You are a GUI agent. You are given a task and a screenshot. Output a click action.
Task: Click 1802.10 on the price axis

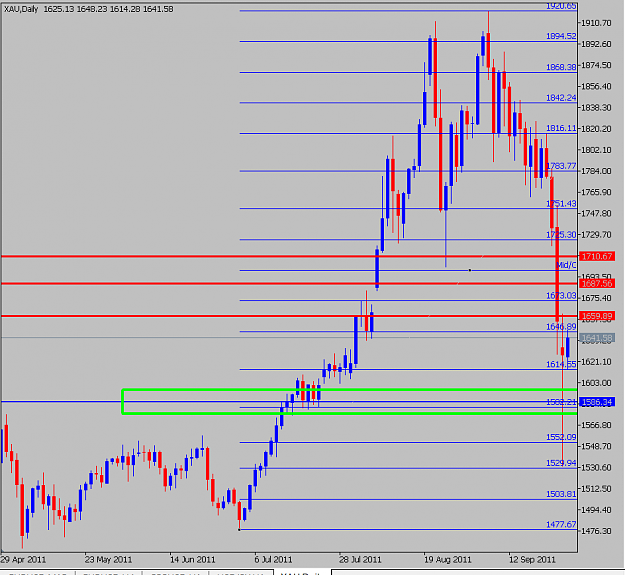[x=596, y=150]
